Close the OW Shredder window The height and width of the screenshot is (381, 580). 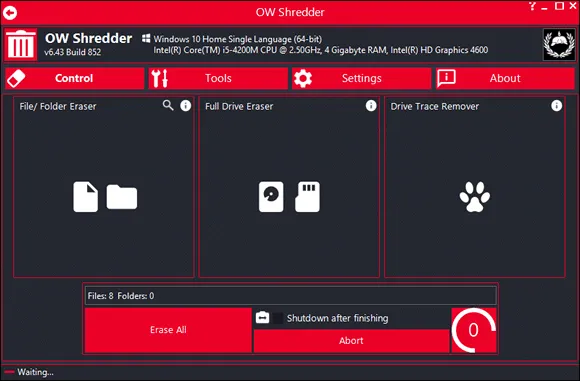pos(573,6)
